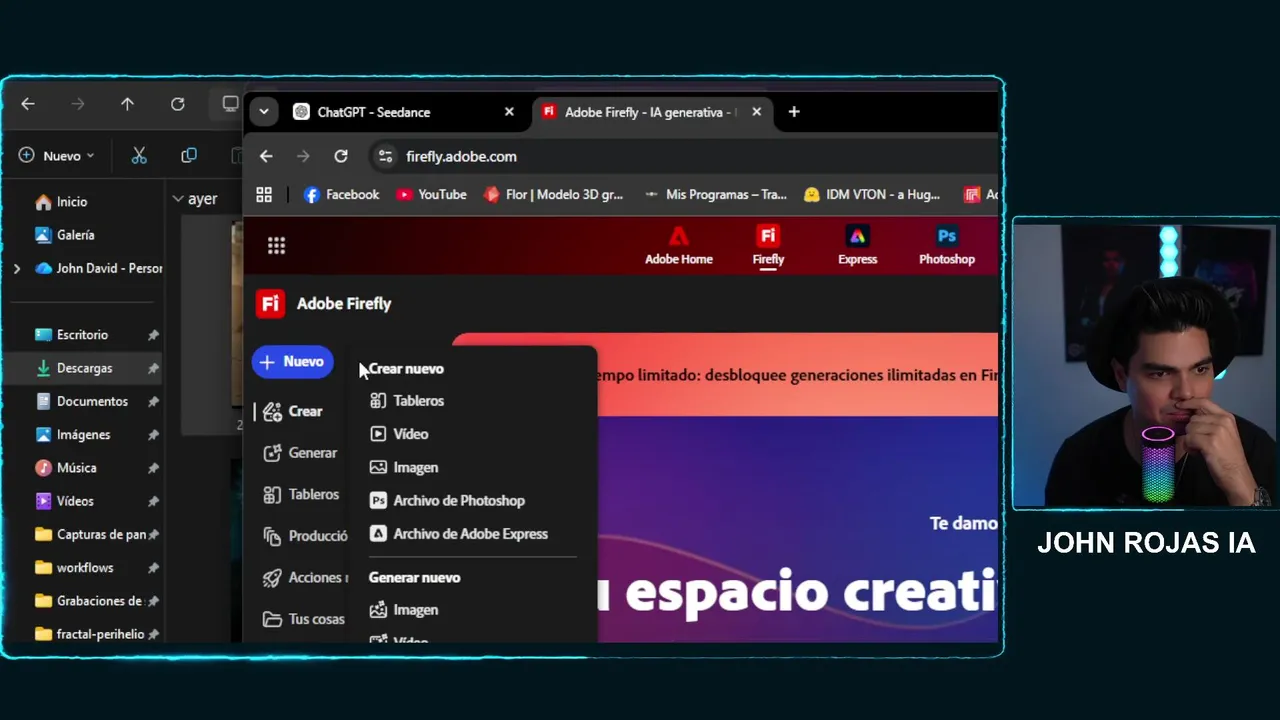Switch to Photoshop app
Viewport: 1280px width, 720px height.
(947, 246)
